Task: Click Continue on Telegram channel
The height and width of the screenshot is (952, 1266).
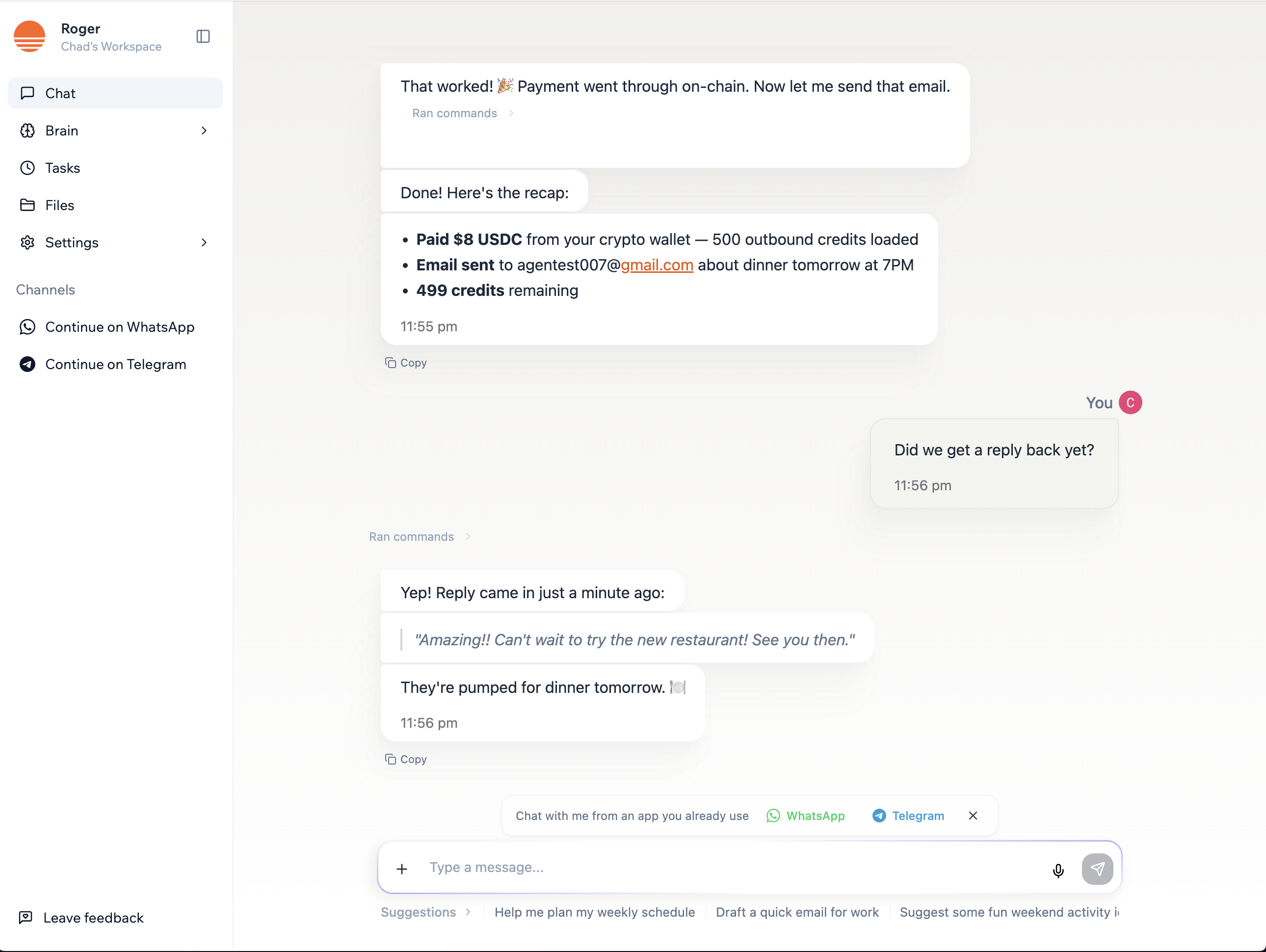Action: click(115, 364)
